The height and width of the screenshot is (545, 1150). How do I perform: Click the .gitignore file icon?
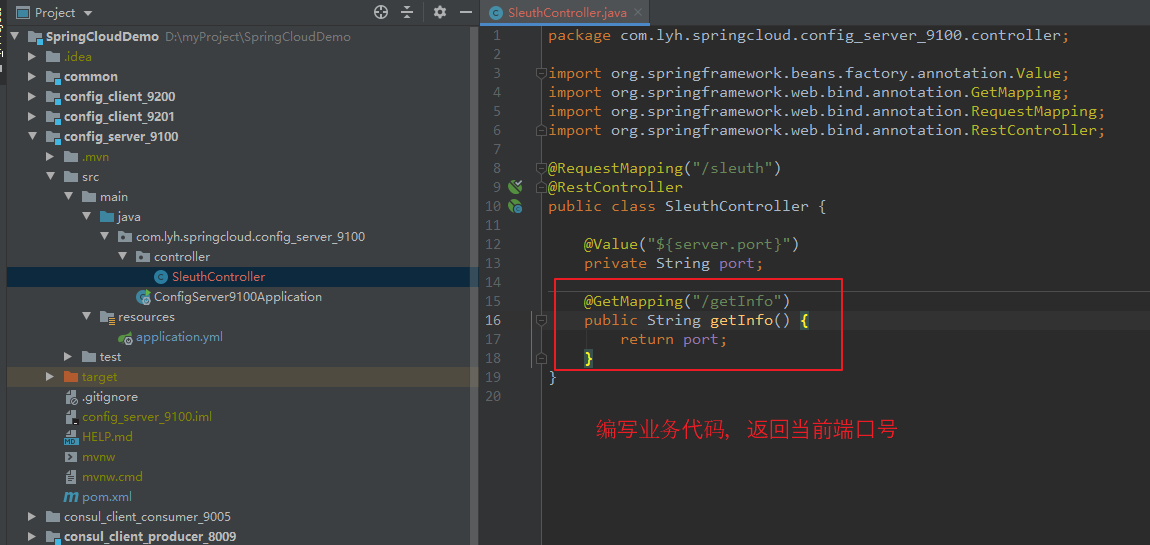[x=71, y=398]
